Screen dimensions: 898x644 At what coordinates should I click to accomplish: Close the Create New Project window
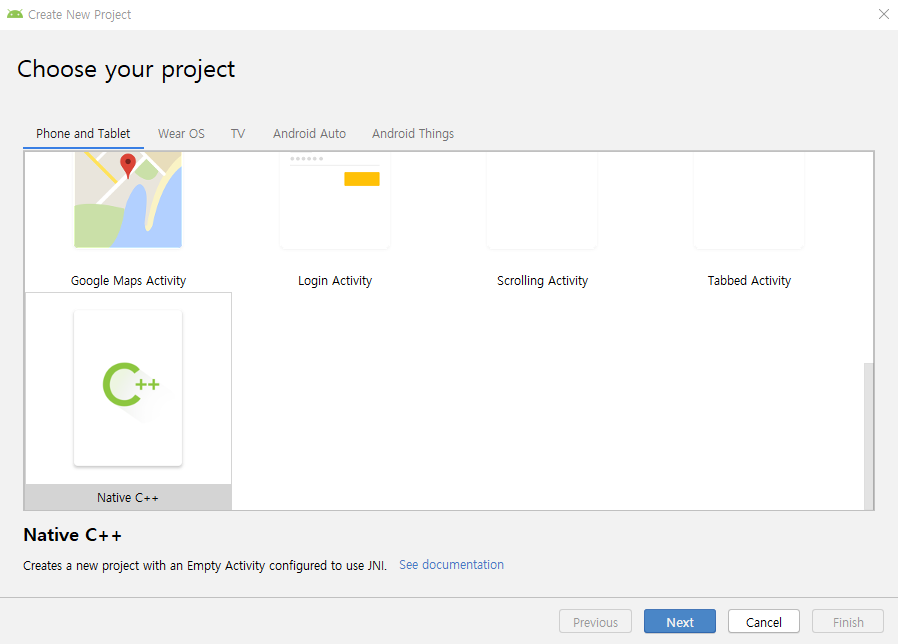(x=883, y=14)
